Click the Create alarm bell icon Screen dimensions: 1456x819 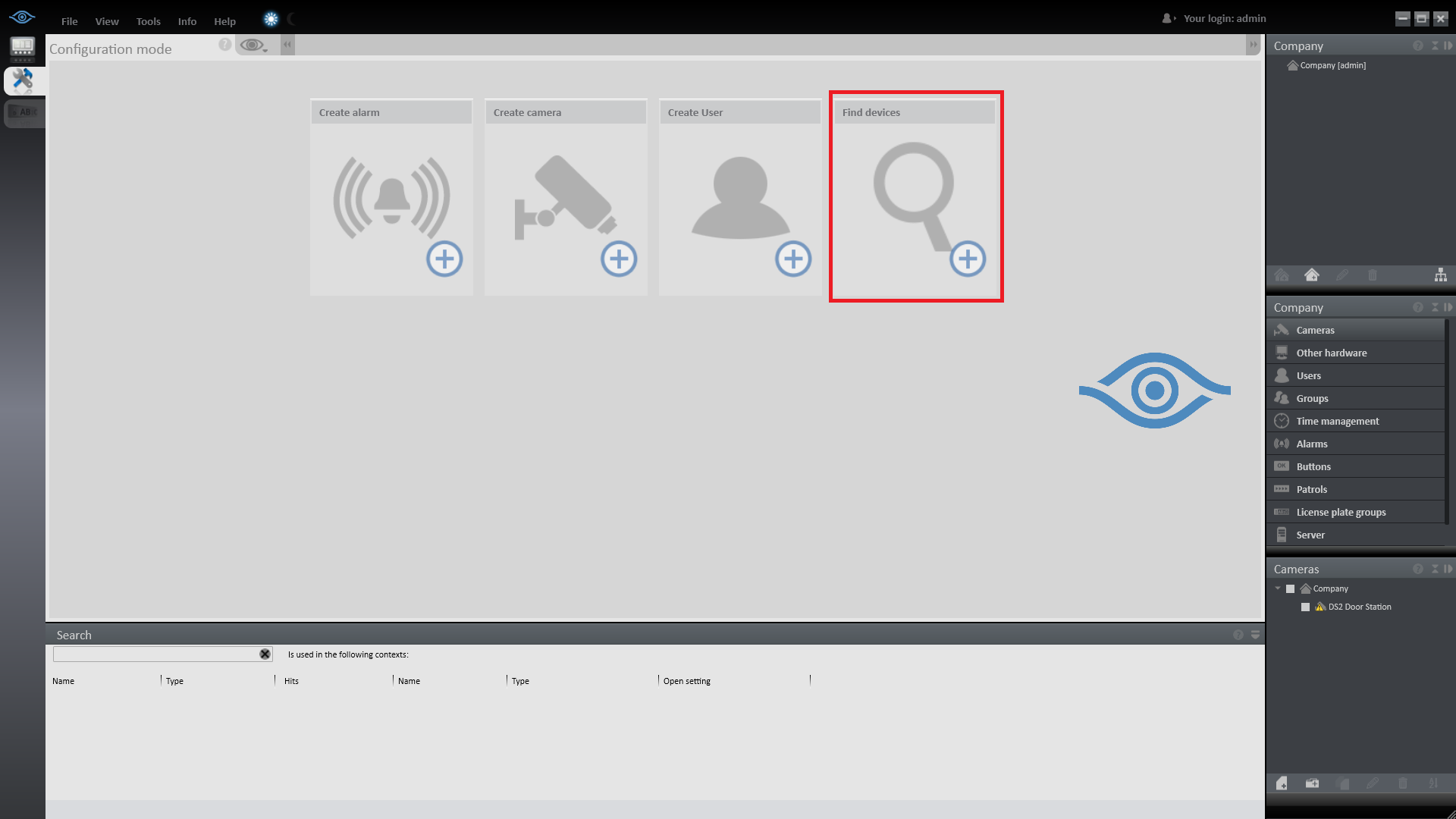(x=391, y=199)
